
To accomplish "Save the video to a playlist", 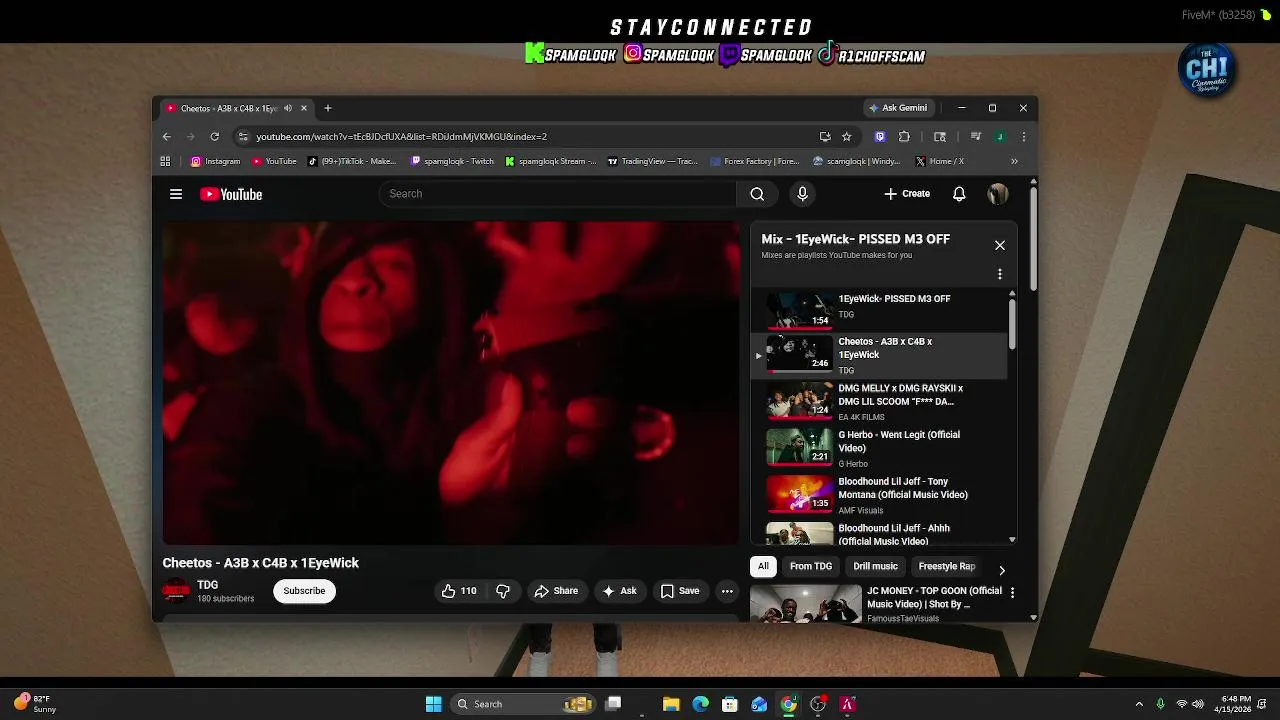I will [680, 591].
